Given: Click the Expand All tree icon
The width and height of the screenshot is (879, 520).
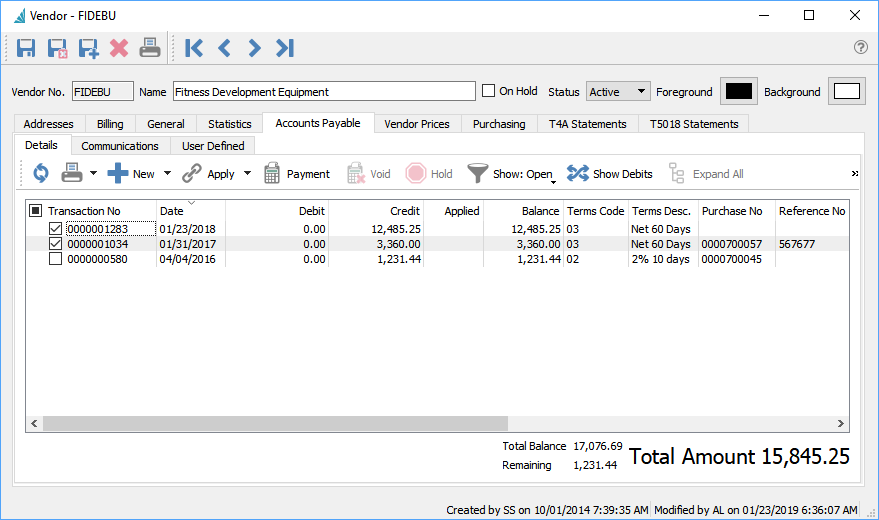Looking at the screenshot, I should pyautogui.click(x=677, y=173).
